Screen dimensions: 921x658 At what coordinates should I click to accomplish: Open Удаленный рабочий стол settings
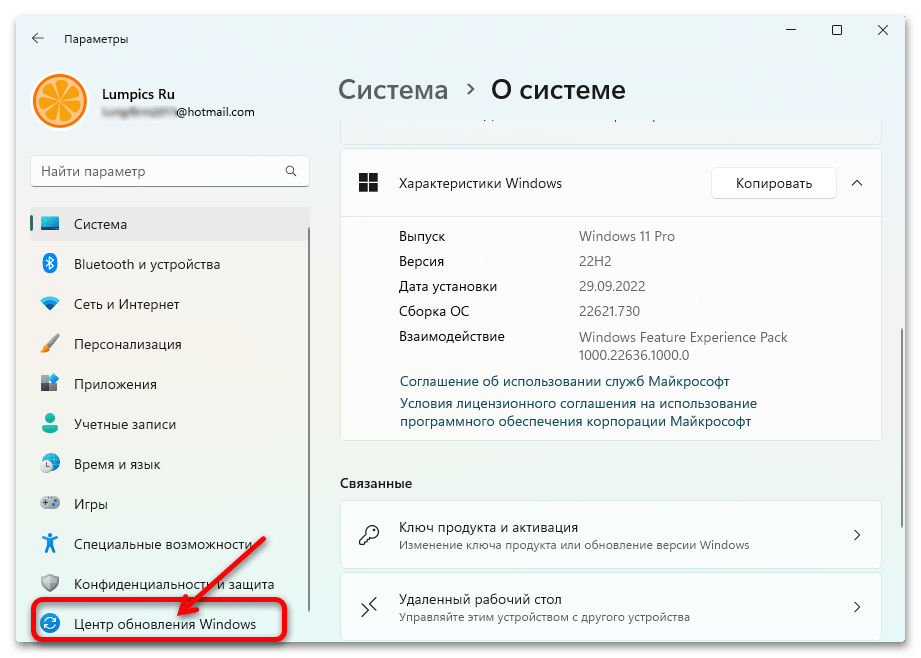(x=611, y=607)
